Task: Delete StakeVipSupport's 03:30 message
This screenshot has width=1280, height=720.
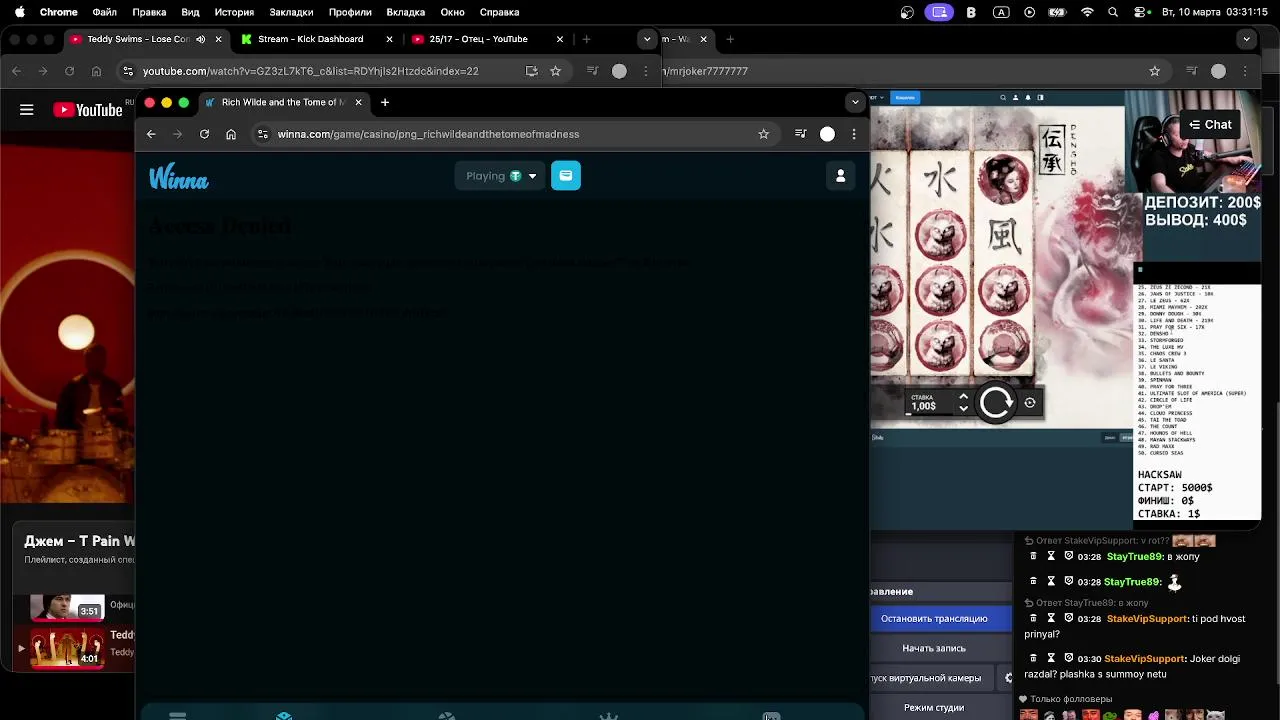Action: pos(1034,658)
